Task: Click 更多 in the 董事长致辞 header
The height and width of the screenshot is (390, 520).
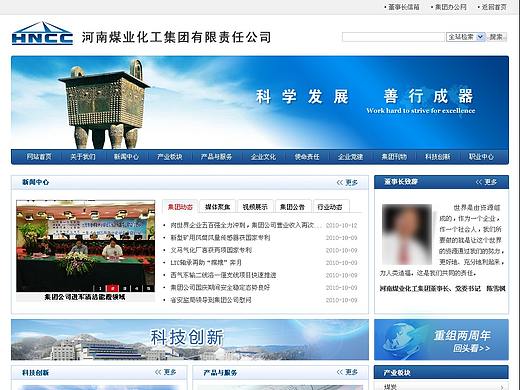Action: [x=486, y=182]
